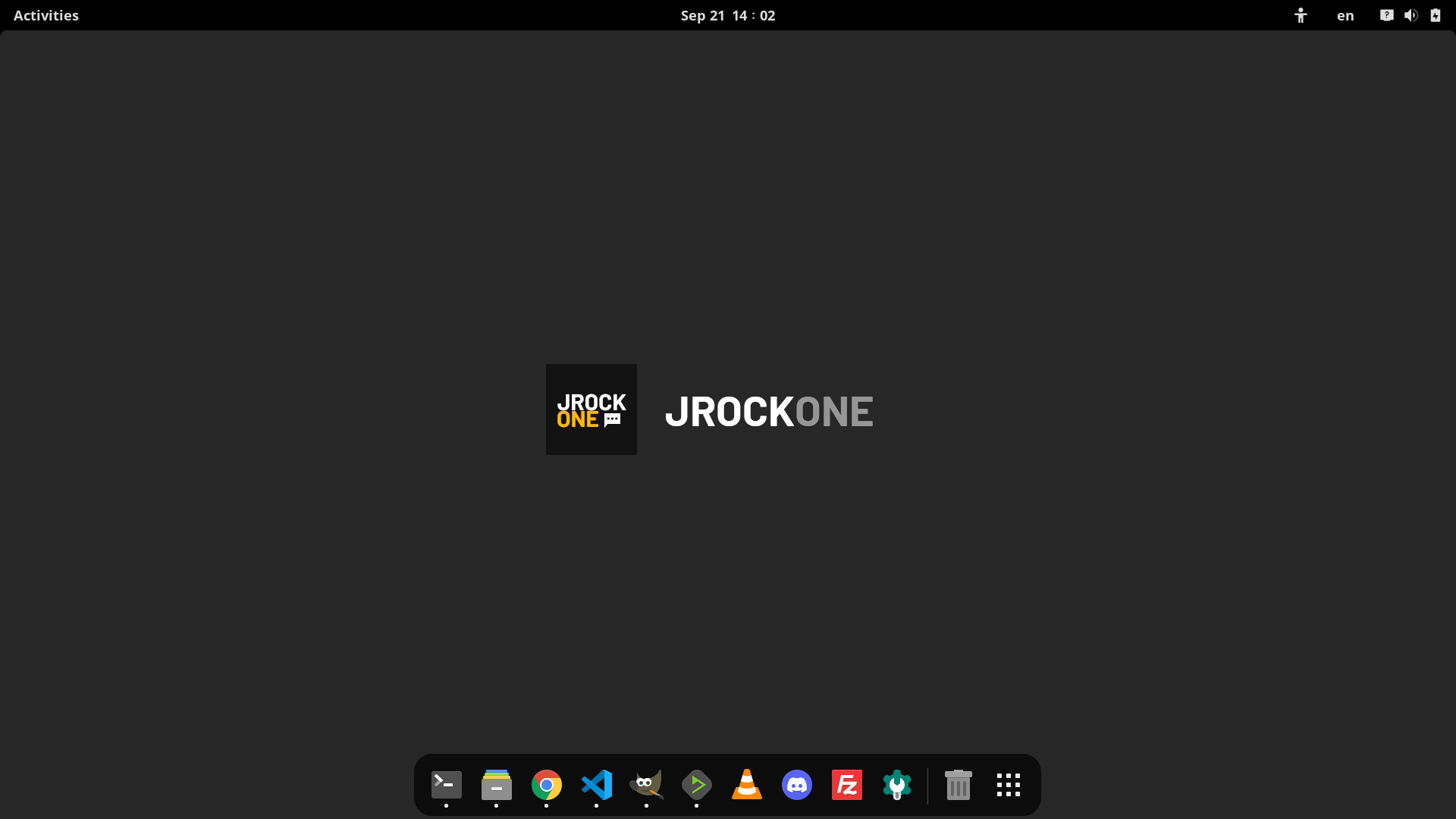Open the Activities overview
Image resolution: width=1456 pixels, height=819 pixels.
(x=46, y=15)
